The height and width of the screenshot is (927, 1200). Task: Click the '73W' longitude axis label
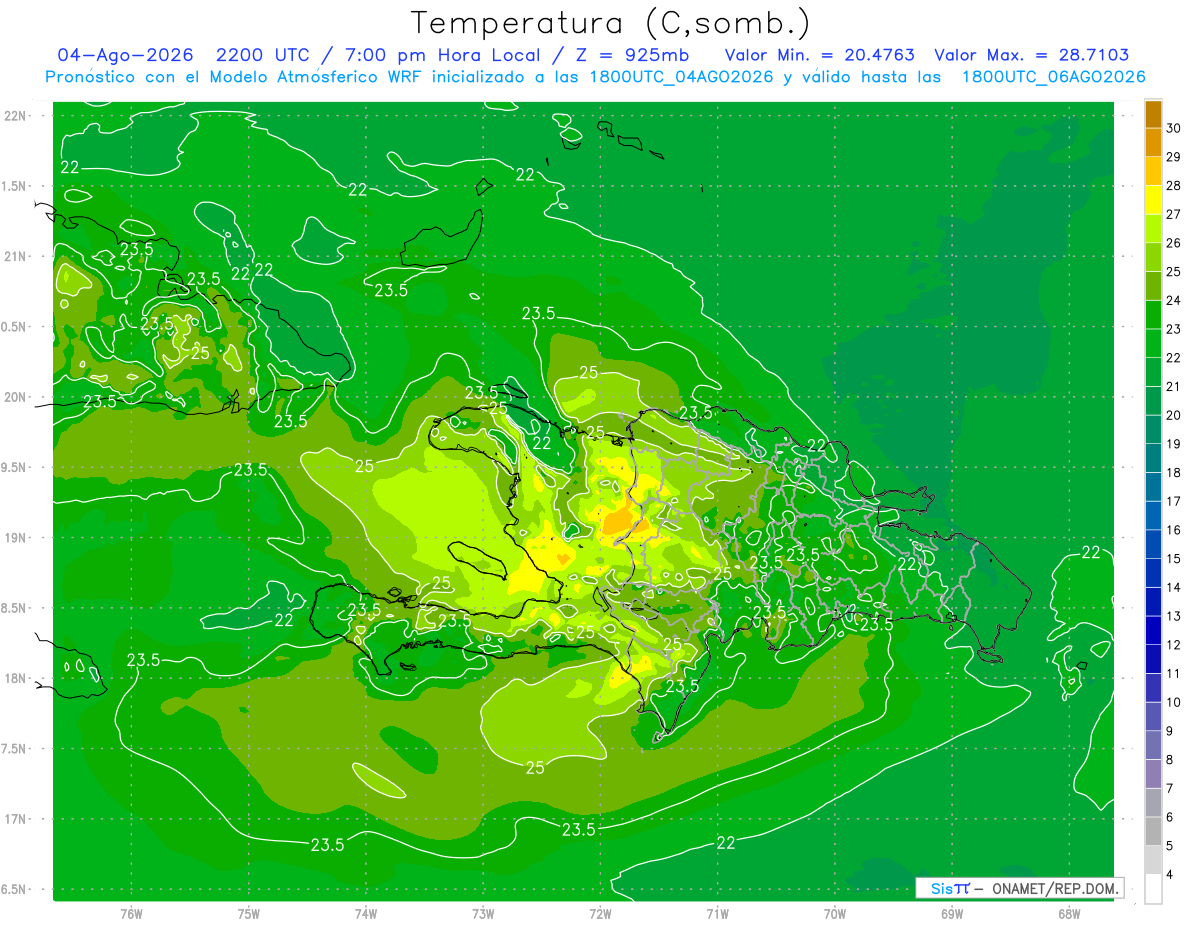coord(483,913)
